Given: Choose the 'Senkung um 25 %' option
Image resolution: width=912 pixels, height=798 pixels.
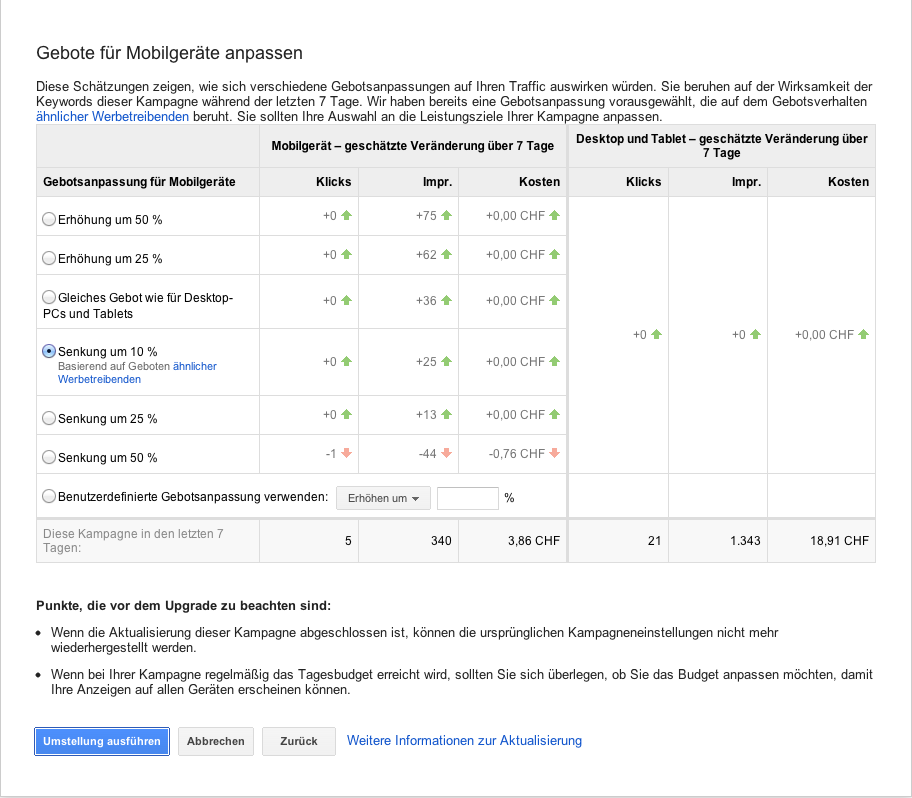Looking at the screenshot, I should click(x=49, y=418).
